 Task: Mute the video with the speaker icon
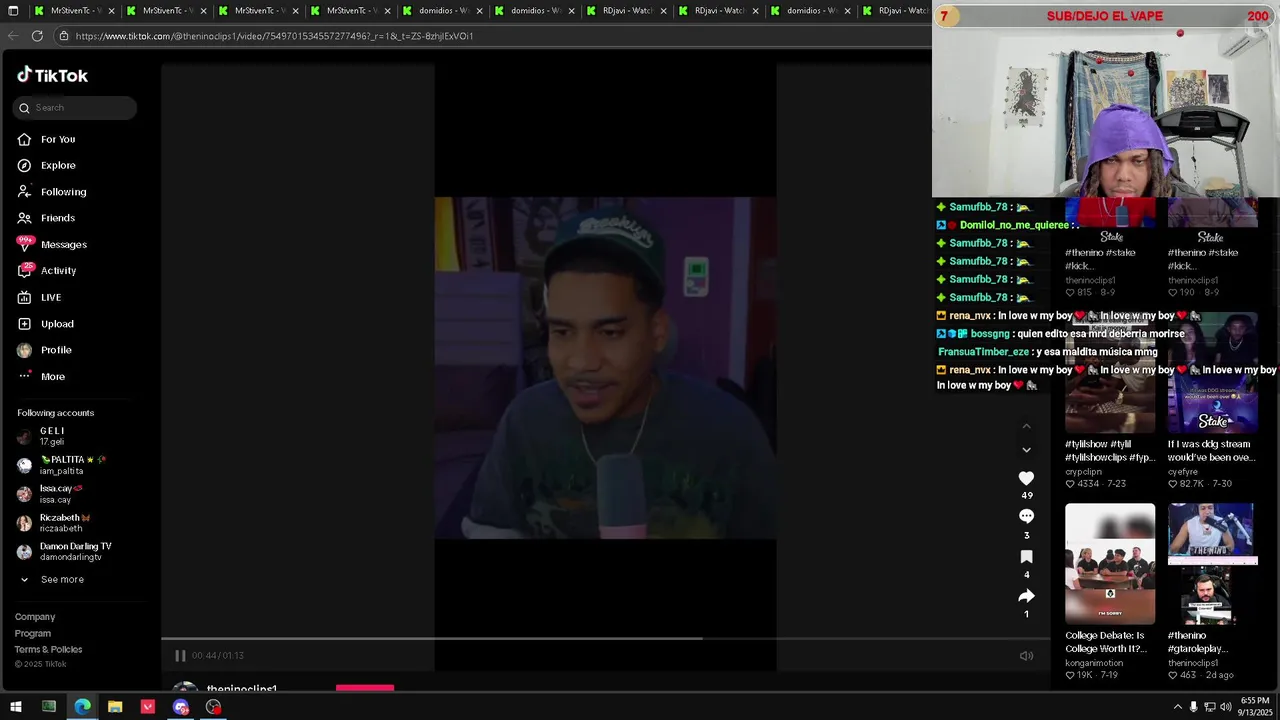point(1026,656)
